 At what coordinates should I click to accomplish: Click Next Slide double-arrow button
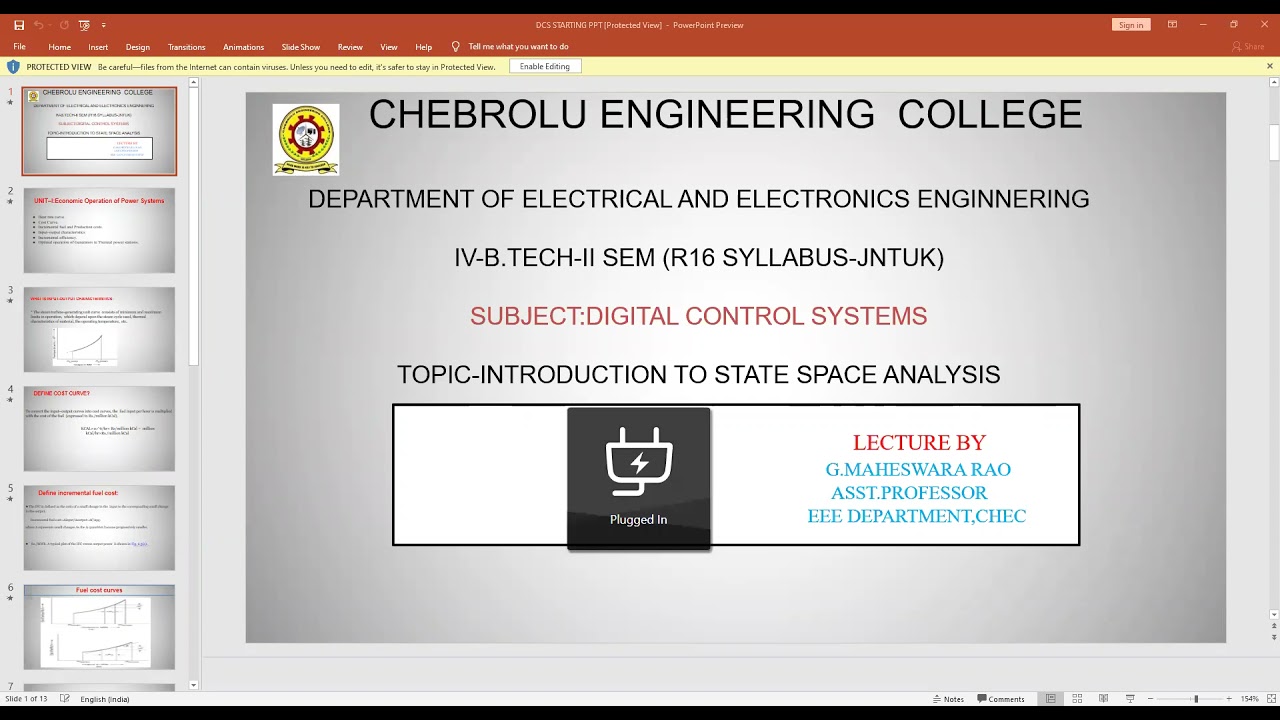[1273, 637]
